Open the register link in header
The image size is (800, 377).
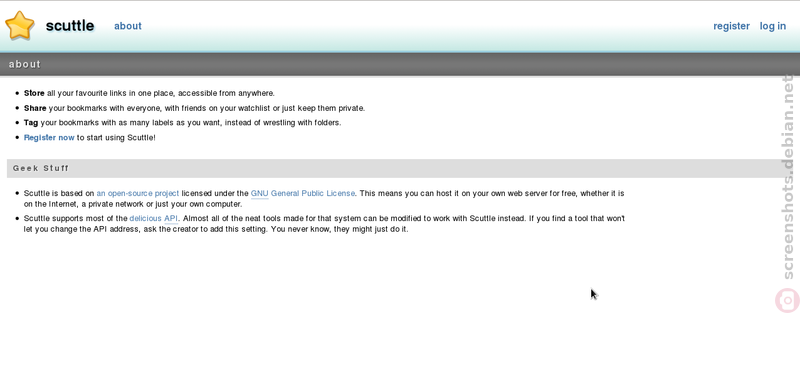731,26
